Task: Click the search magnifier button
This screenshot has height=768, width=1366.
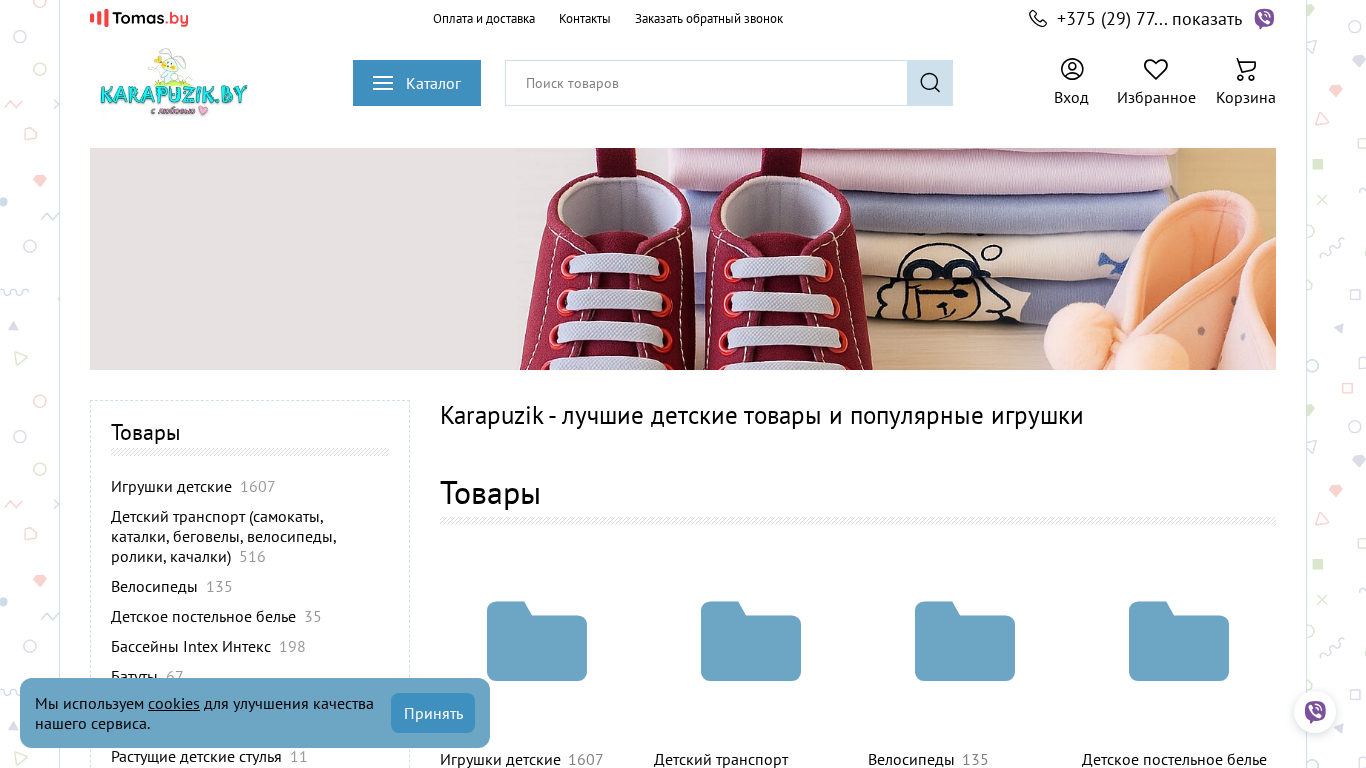Action: click(x=930, y=83)
